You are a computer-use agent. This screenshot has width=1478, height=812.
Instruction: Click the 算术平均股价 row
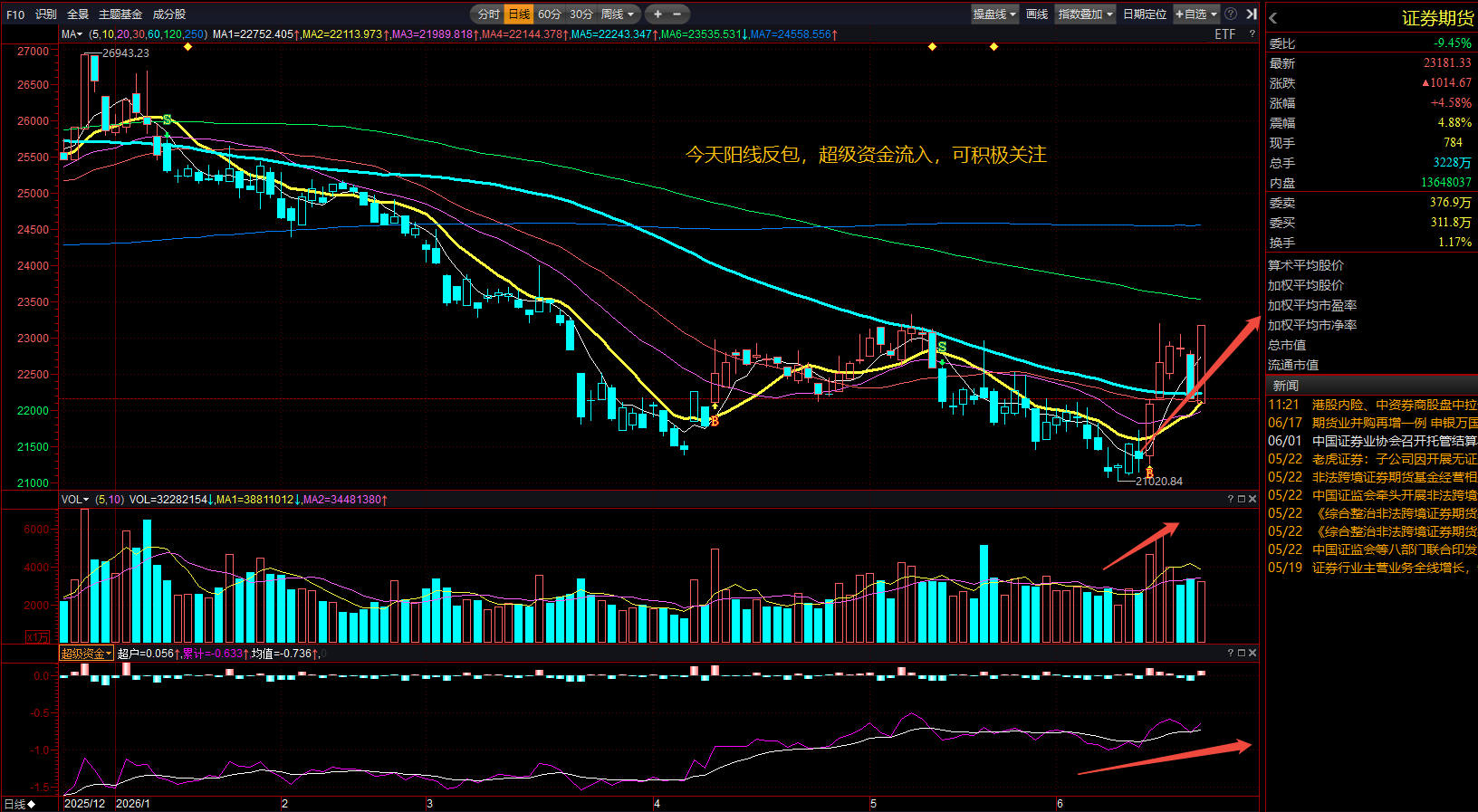point(1372,265)
